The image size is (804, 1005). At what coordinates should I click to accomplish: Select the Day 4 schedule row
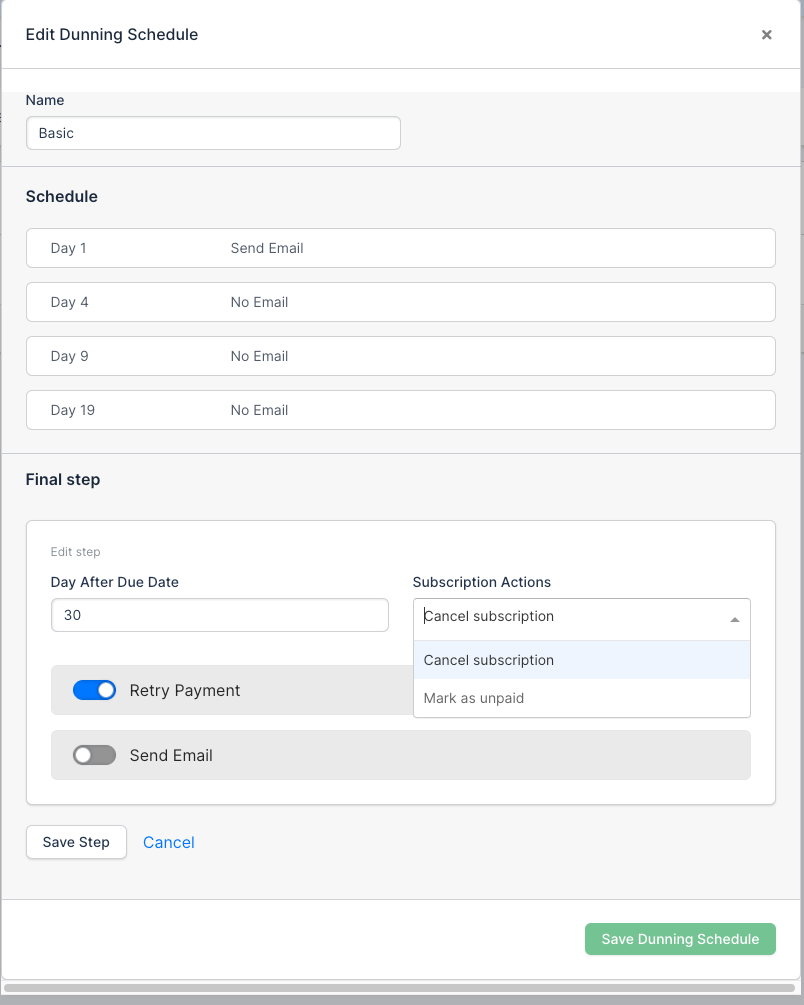click(x=400, y=302)
